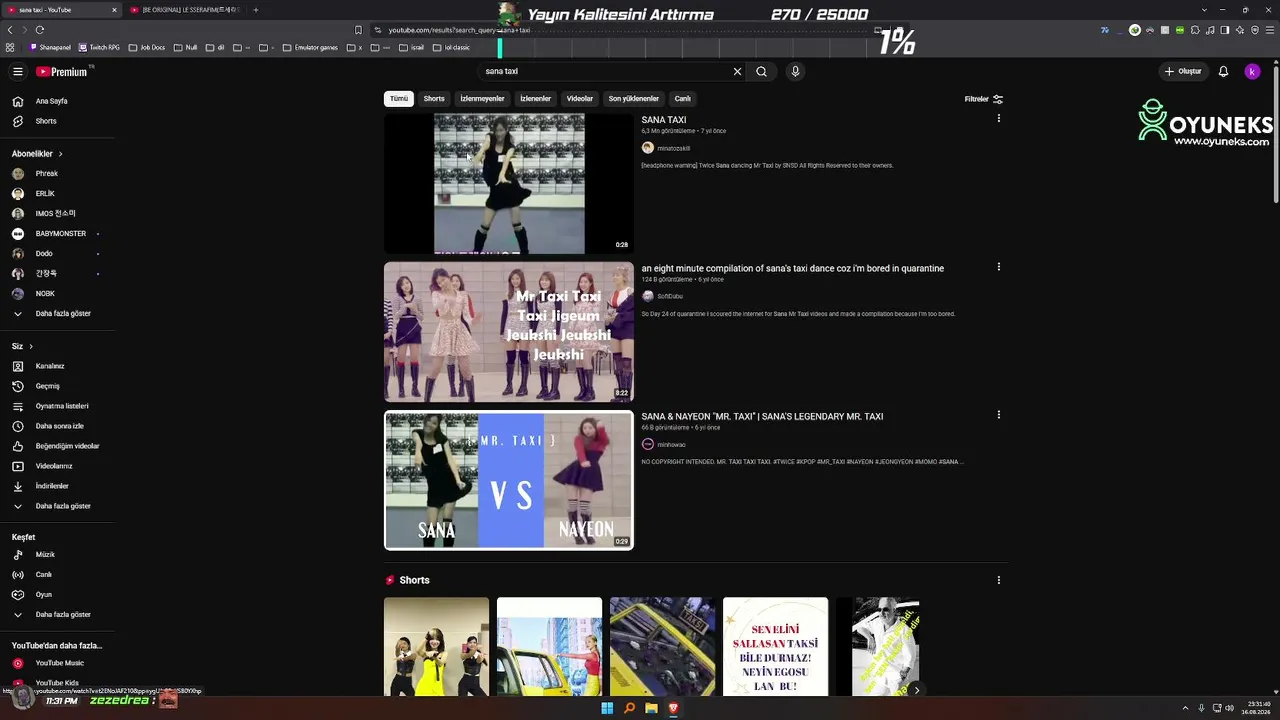Open the BABYMONSTER subscription channel
Image resolution: width=1280 pixels, height=720 pixels.
[x=60, y=234]
